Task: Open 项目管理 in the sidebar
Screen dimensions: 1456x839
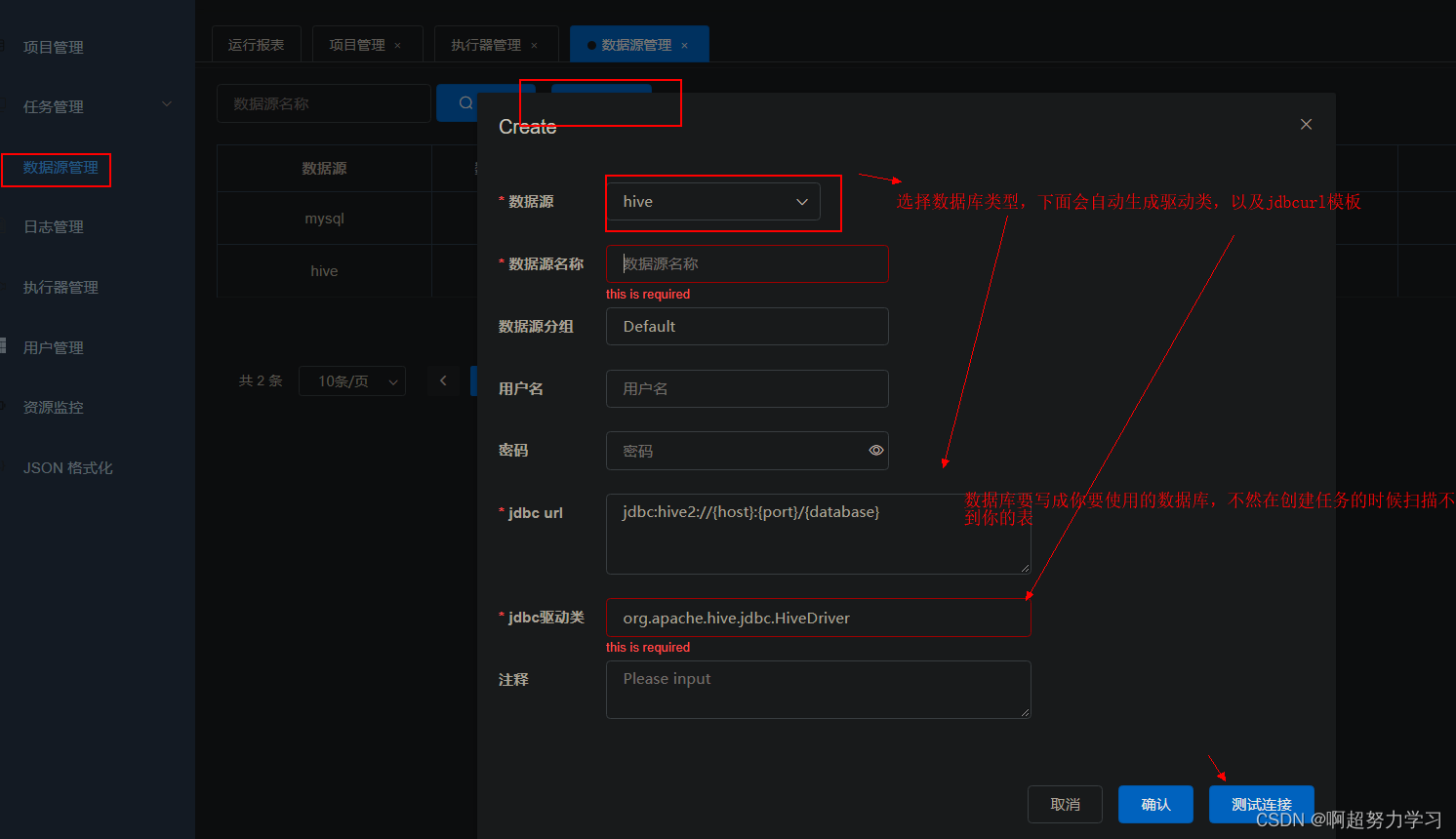Action: pyautogui.click(x=54, y=47)
